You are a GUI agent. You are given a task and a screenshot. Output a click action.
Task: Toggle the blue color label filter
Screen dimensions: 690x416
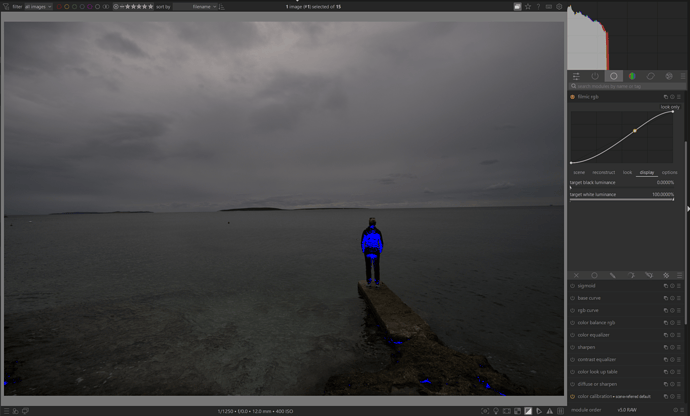(82, 7)
